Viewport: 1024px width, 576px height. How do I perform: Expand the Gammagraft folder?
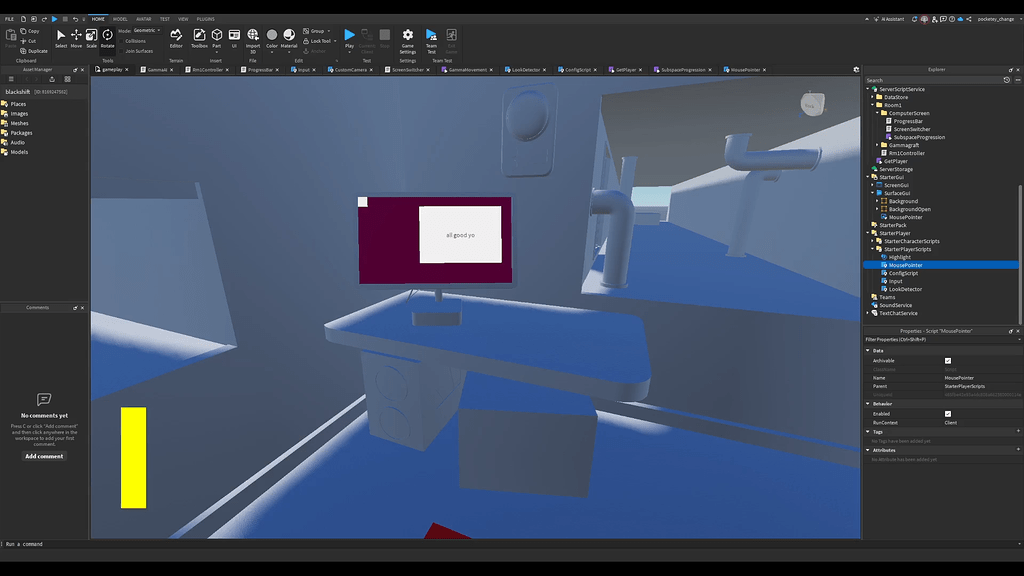pos(877,145)
